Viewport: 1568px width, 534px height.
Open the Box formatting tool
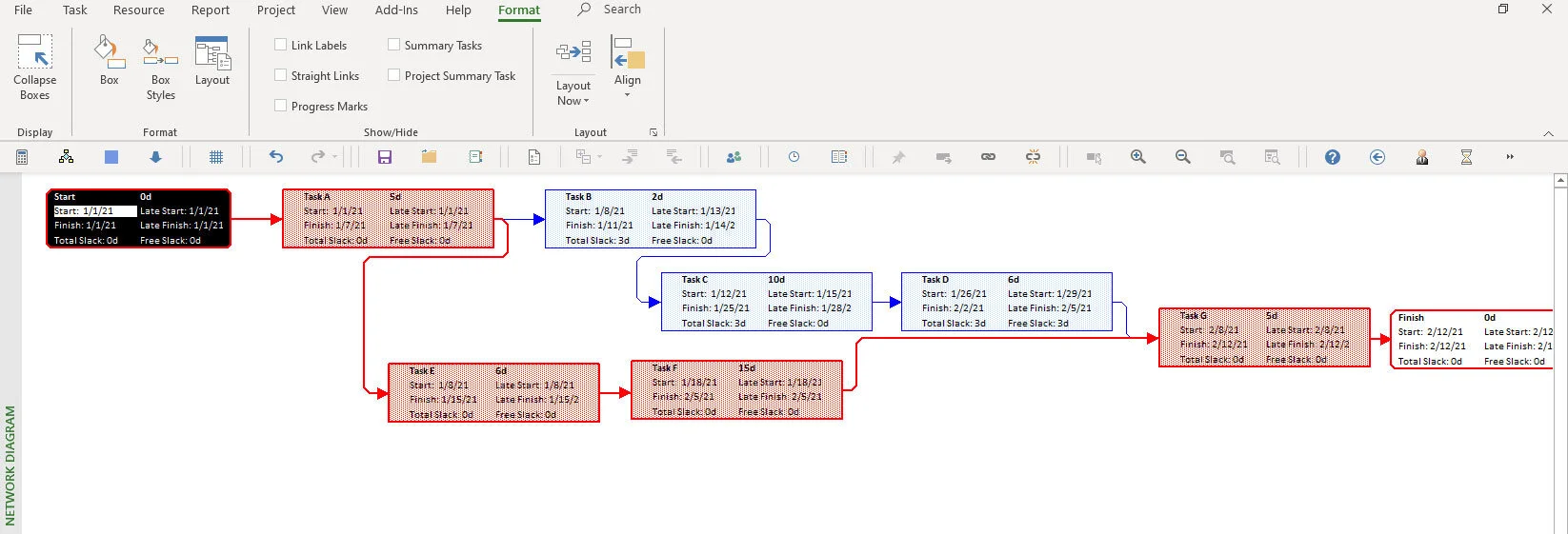(110, 62)
